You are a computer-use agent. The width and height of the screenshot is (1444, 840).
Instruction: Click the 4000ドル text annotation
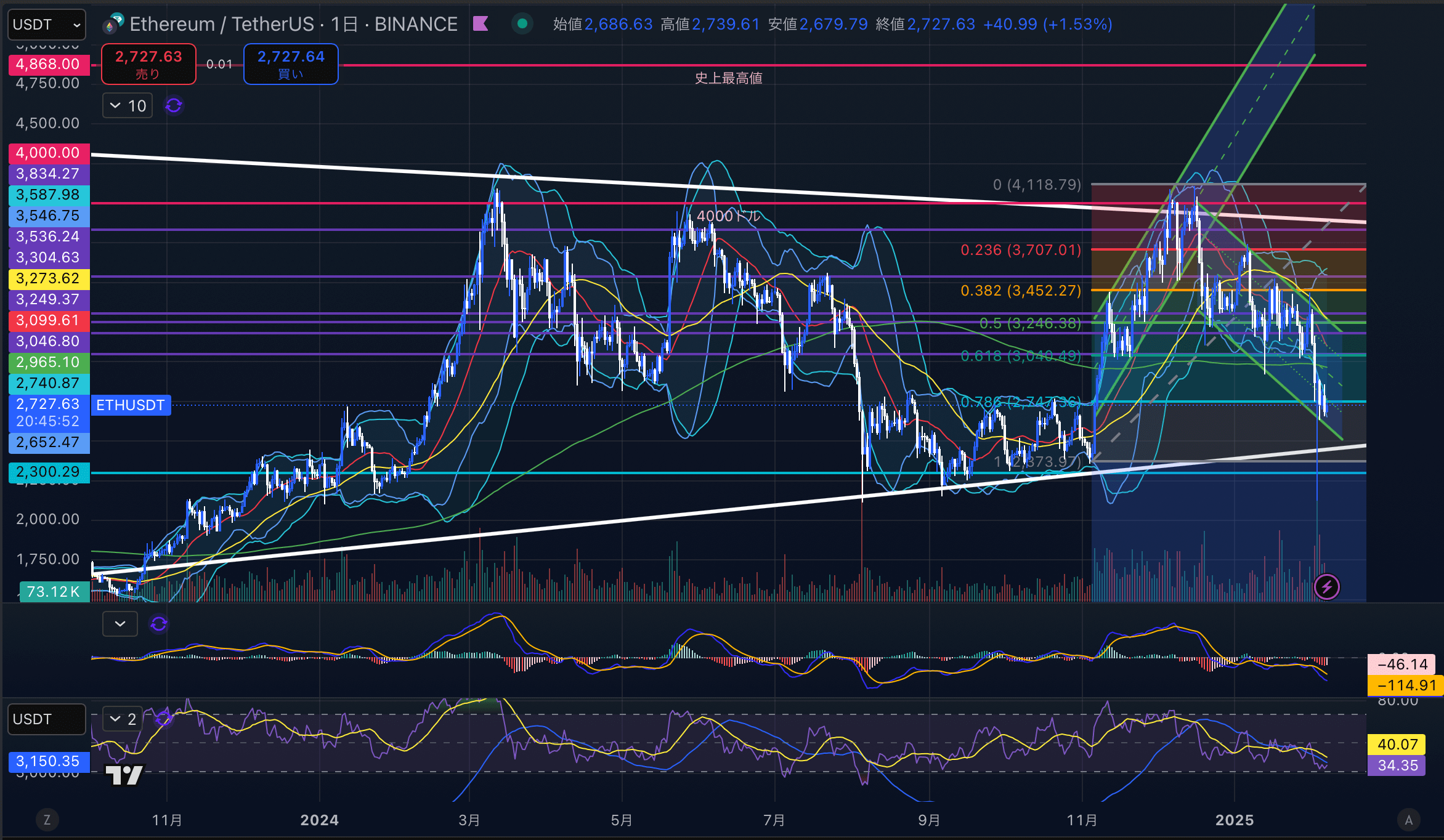pyautogui.click(x=729, y=216)
